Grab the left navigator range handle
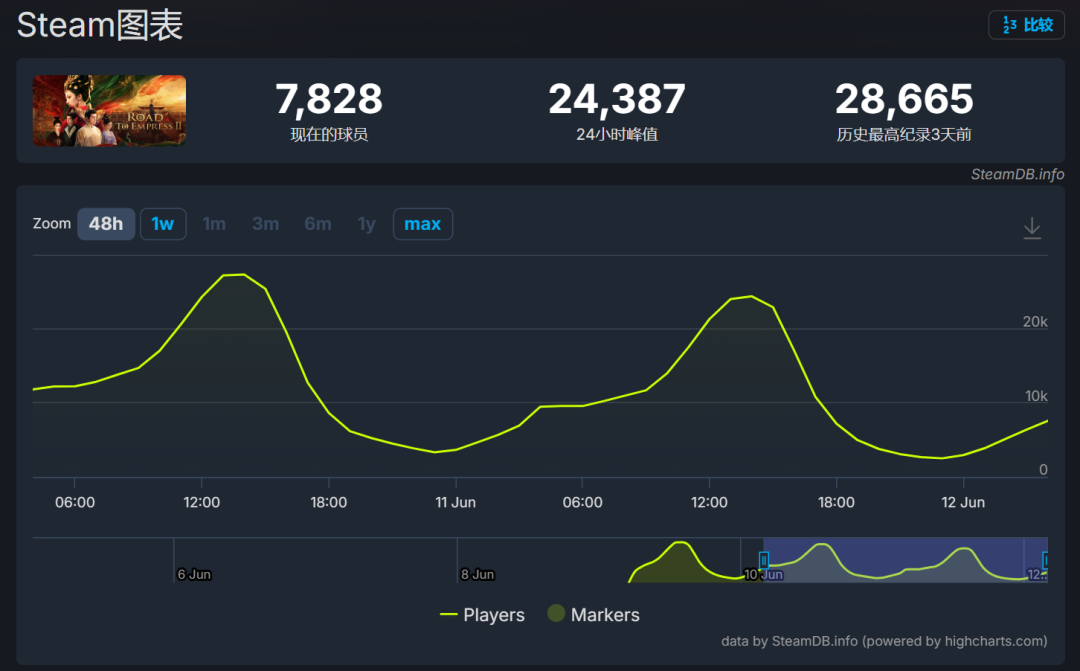 [x=763, y=560]
